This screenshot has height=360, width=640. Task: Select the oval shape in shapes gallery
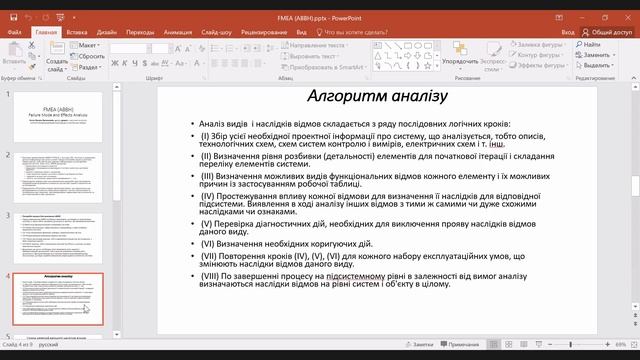pos(418,46)
